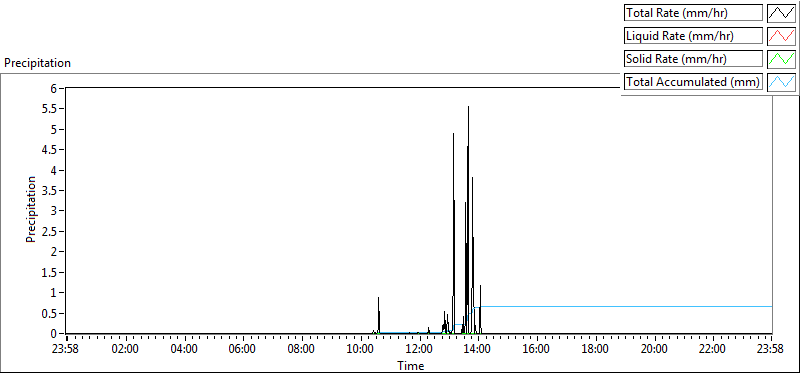Image resolution: width=800 pixels, height=373 pixels.
Task: Click the vertical Precipitation axis label
Action: (31, 209)
